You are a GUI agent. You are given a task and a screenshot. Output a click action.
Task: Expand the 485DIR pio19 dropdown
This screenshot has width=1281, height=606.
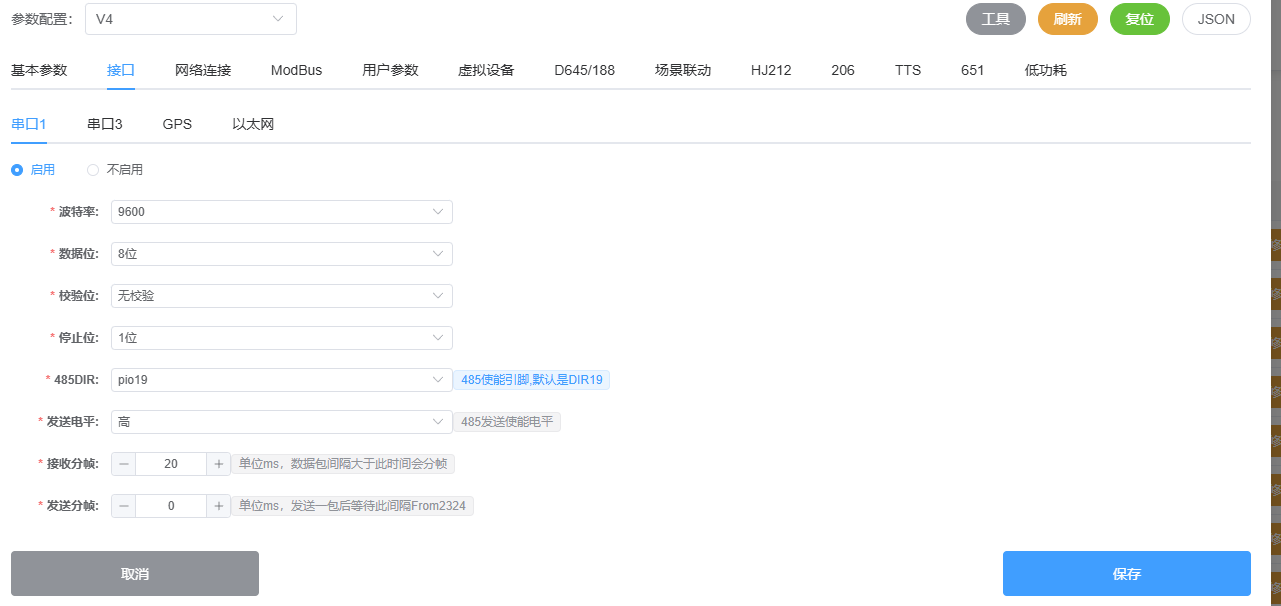coord(282,380)
